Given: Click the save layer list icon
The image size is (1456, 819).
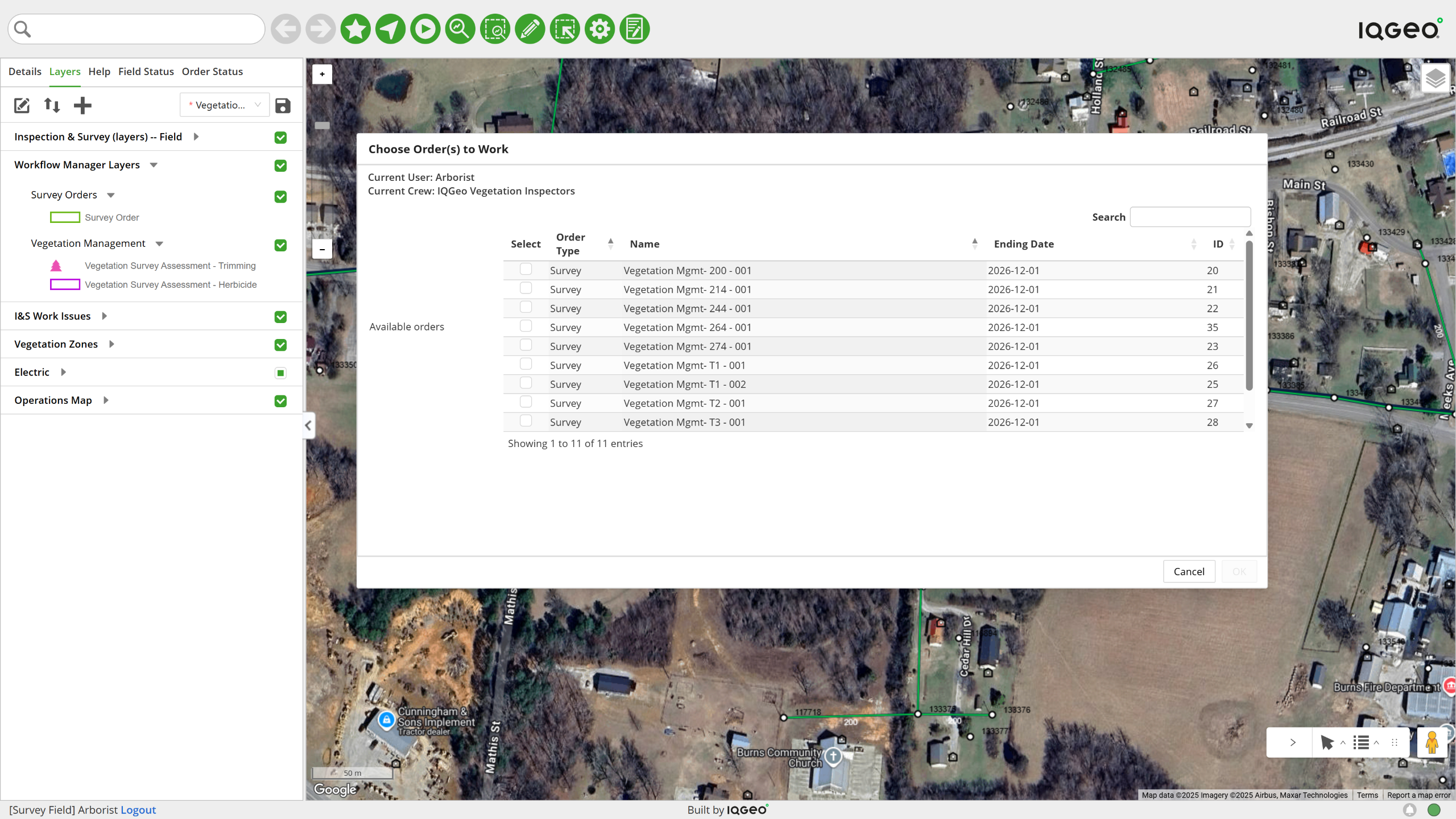Looking at the screenshot, I should (x=283, y=106).
